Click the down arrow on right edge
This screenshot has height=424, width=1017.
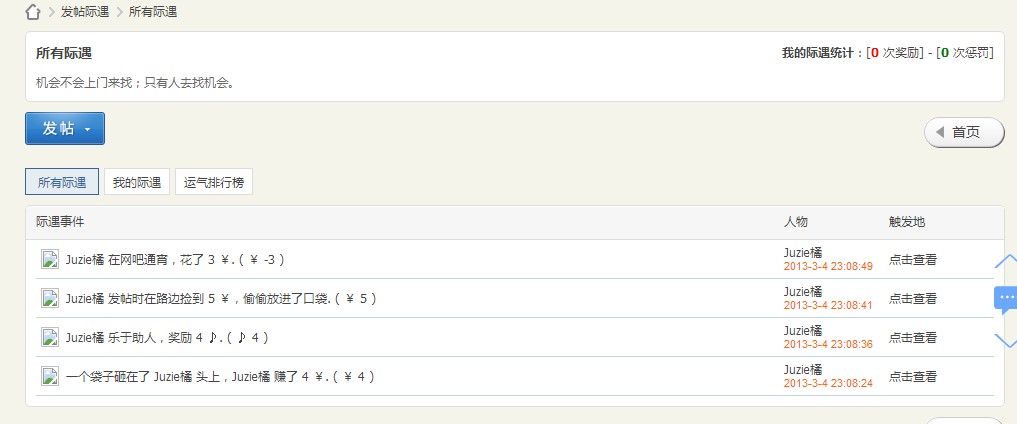coord(1005,340)
